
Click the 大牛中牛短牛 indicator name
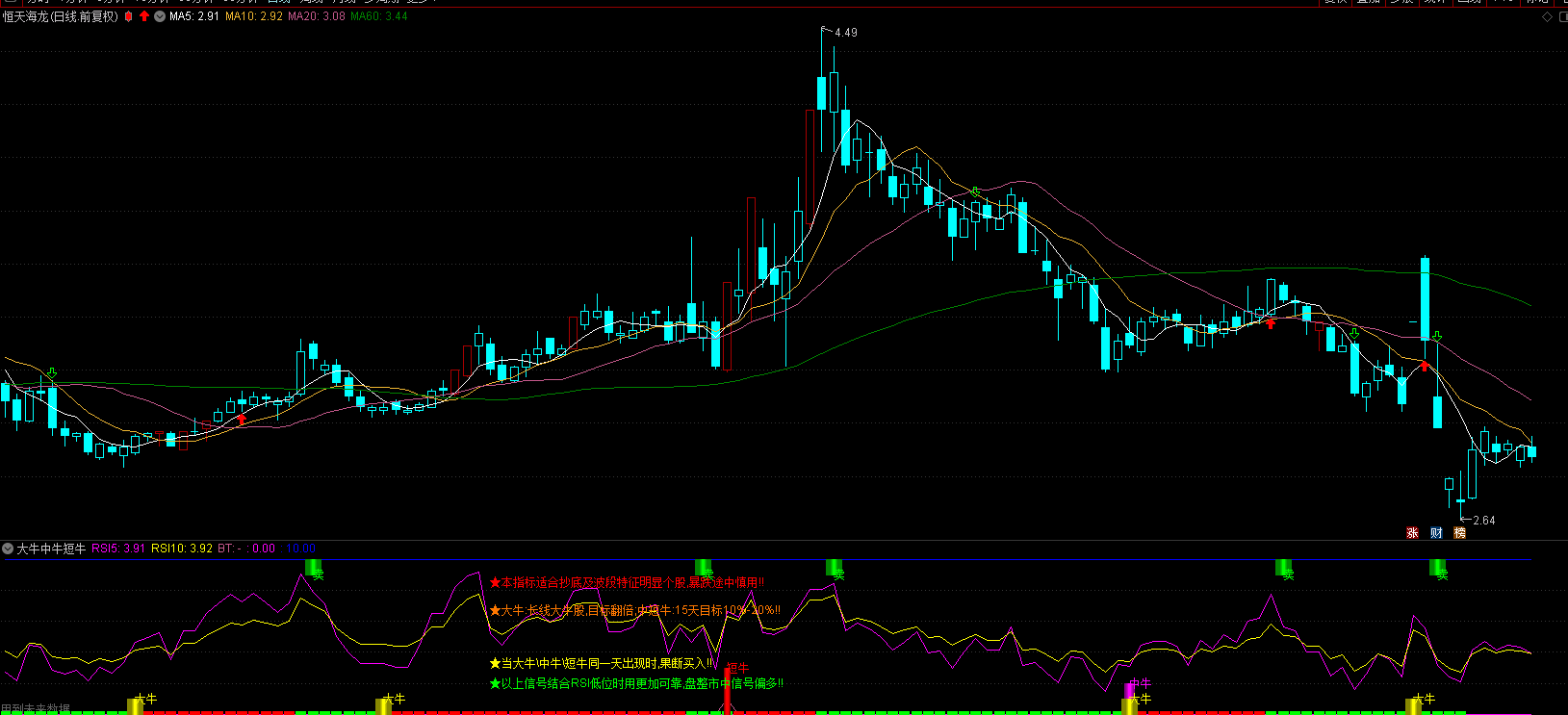51,549
